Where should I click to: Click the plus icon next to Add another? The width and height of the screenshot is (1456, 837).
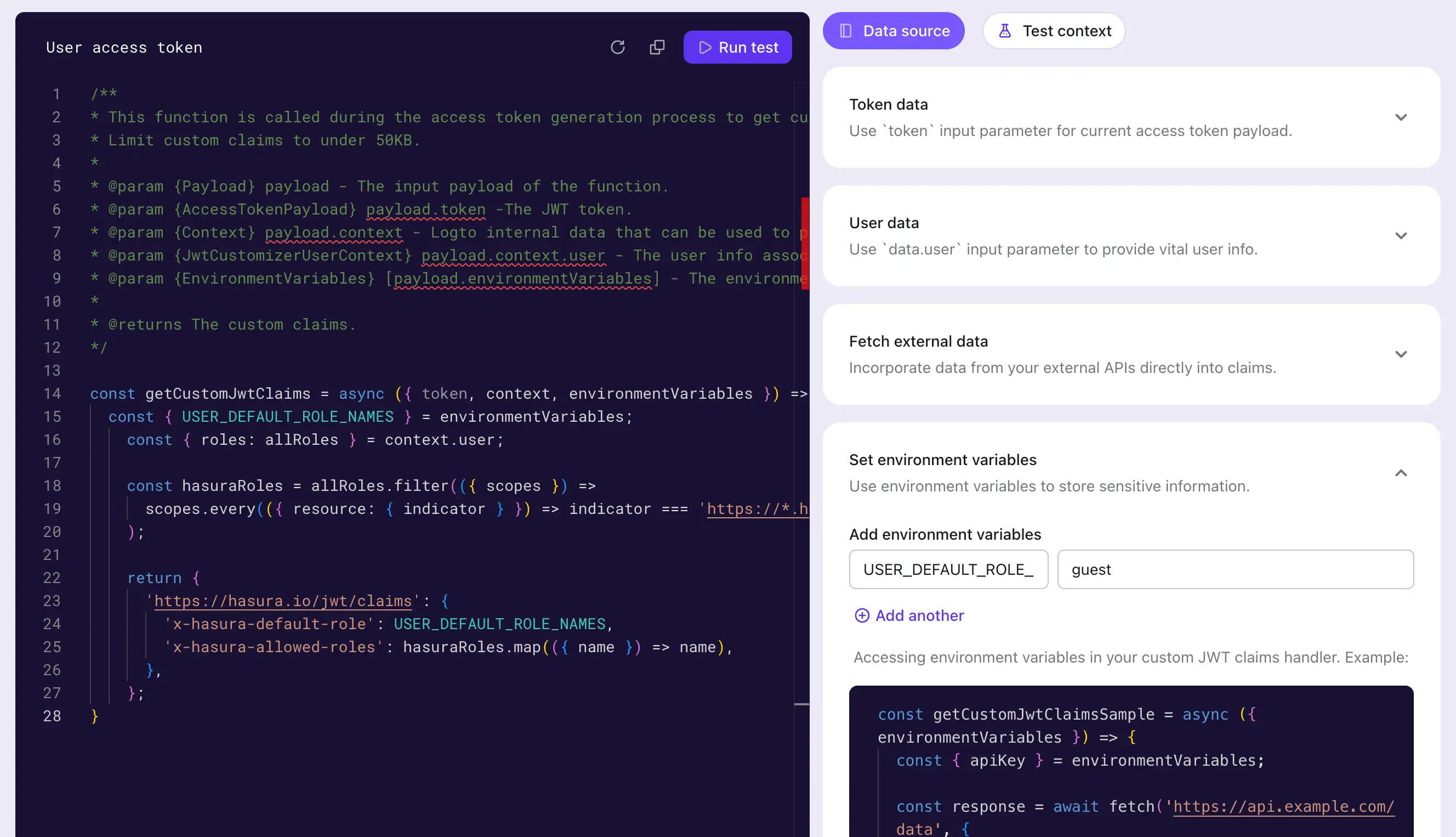click(862, 615)
